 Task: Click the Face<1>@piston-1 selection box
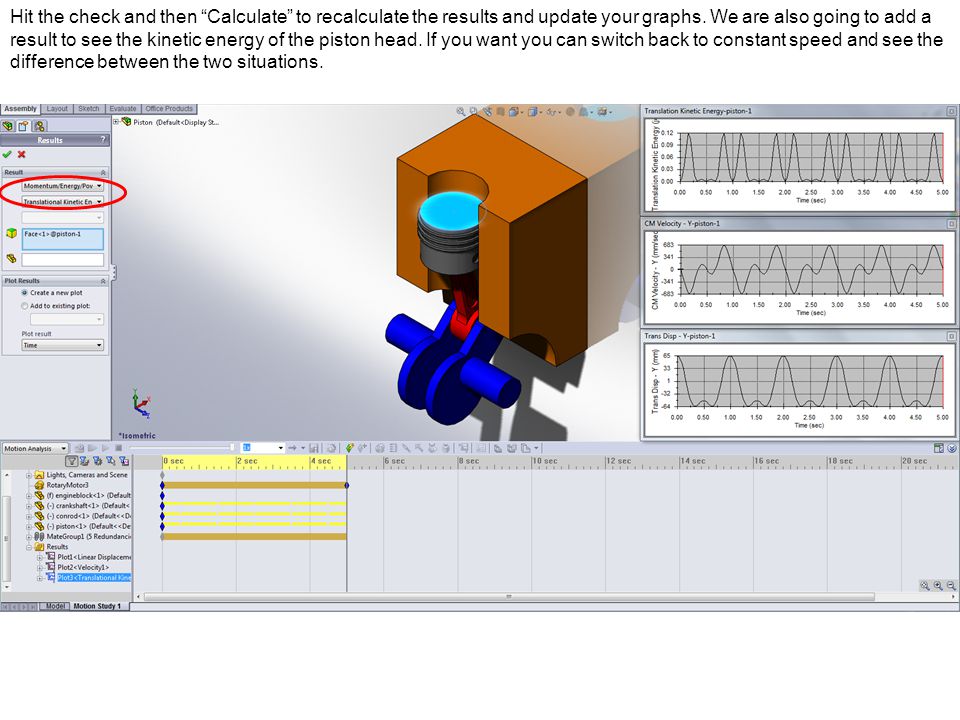pyautogui.click(x=62, y=238)
